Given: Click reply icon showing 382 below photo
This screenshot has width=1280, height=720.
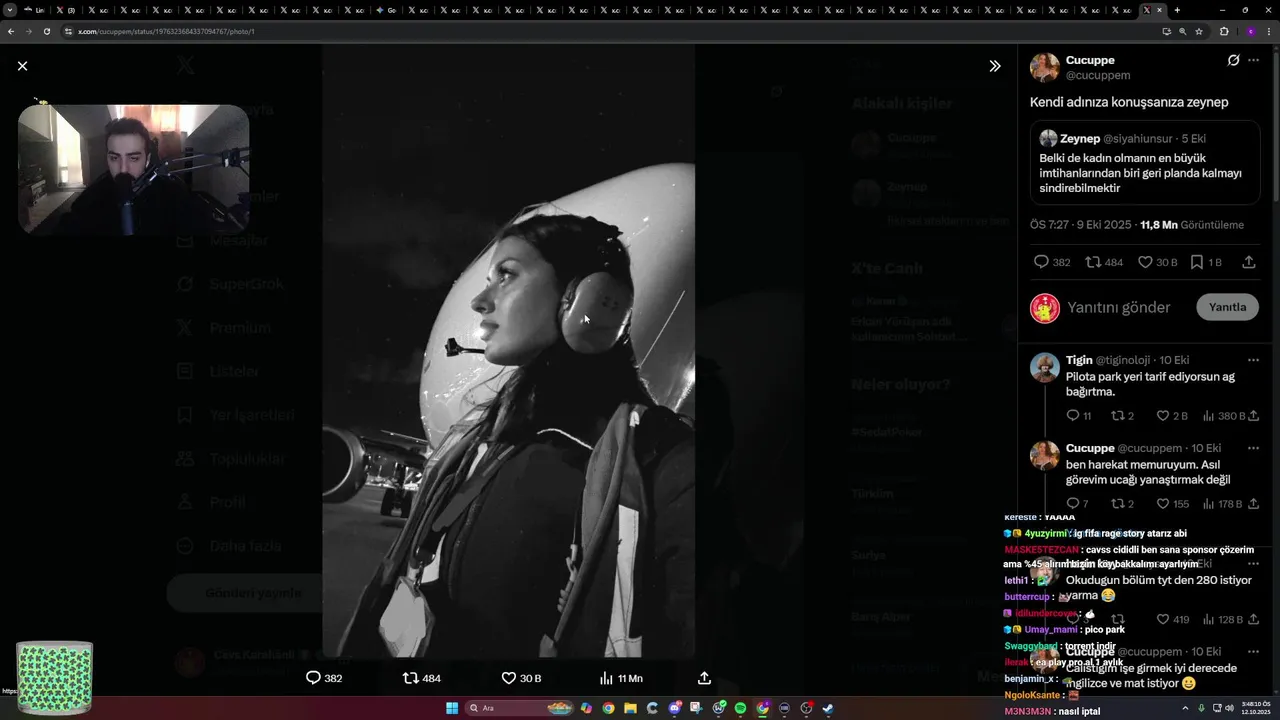Looking at the screenshot, I should [x=324, y=678].
